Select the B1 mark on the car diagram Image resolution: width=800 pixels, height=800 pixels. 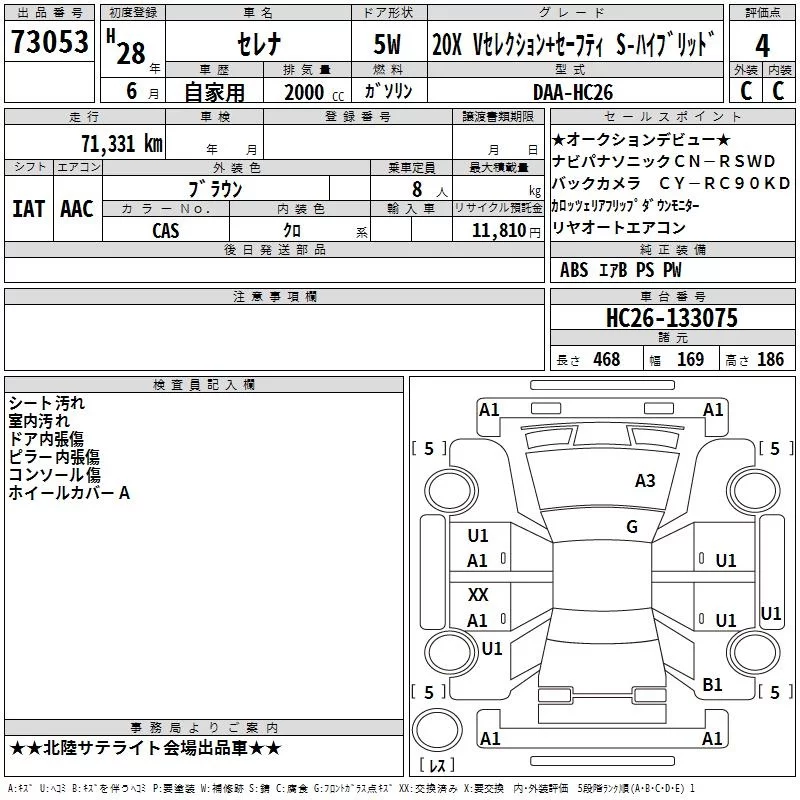712,685
